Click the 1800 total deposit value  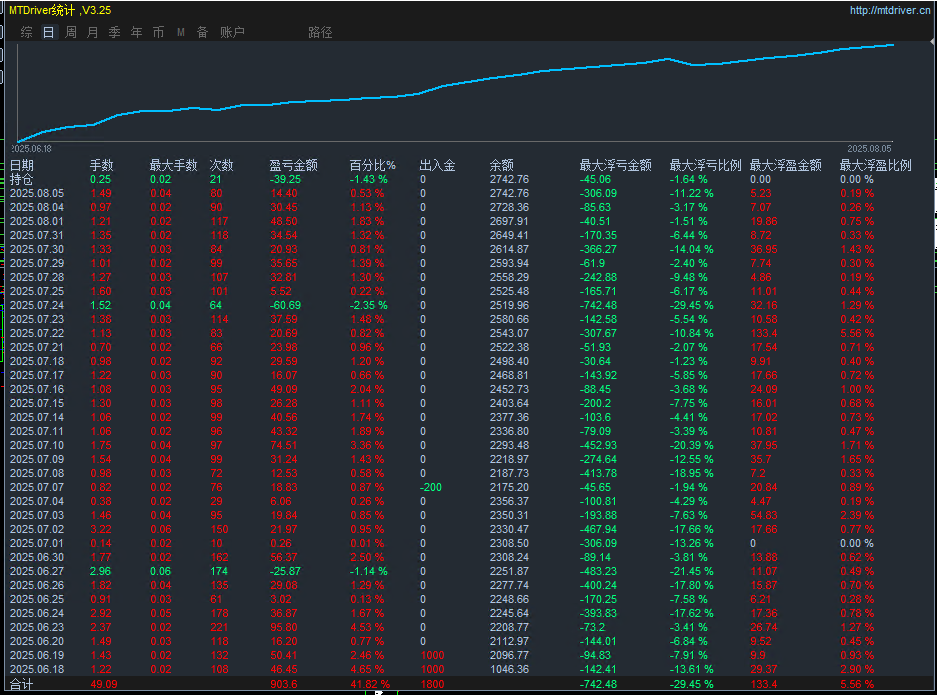[x=433, y=684]
